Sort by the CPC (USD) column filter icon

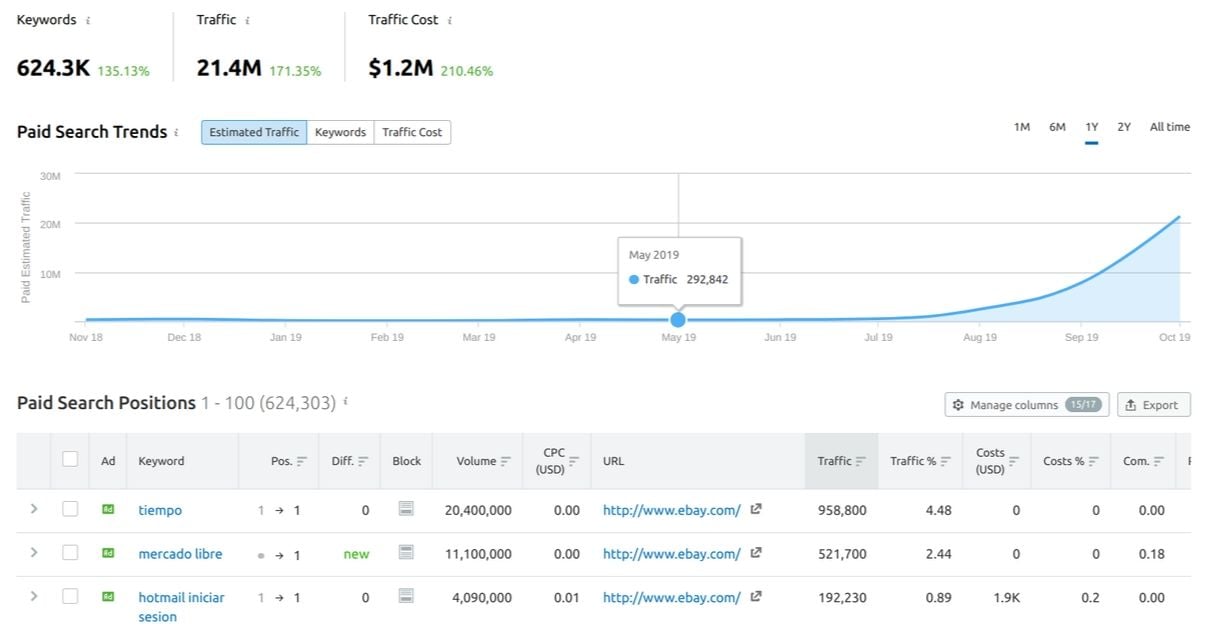point(575,461)
